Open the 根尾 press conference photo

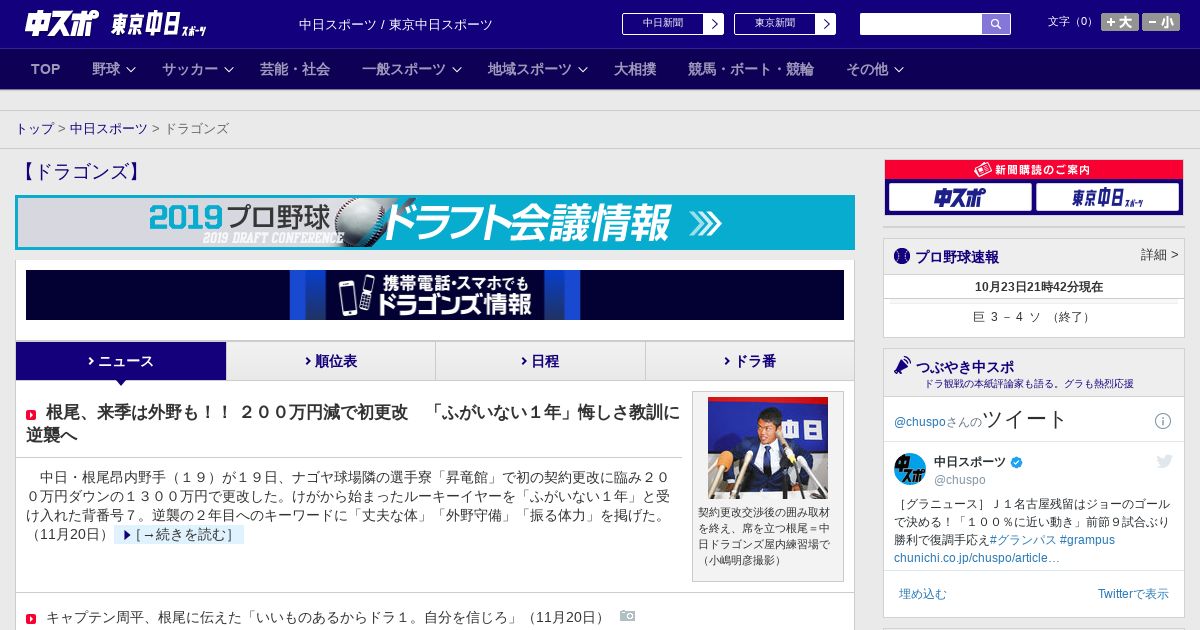coord(768,448)
